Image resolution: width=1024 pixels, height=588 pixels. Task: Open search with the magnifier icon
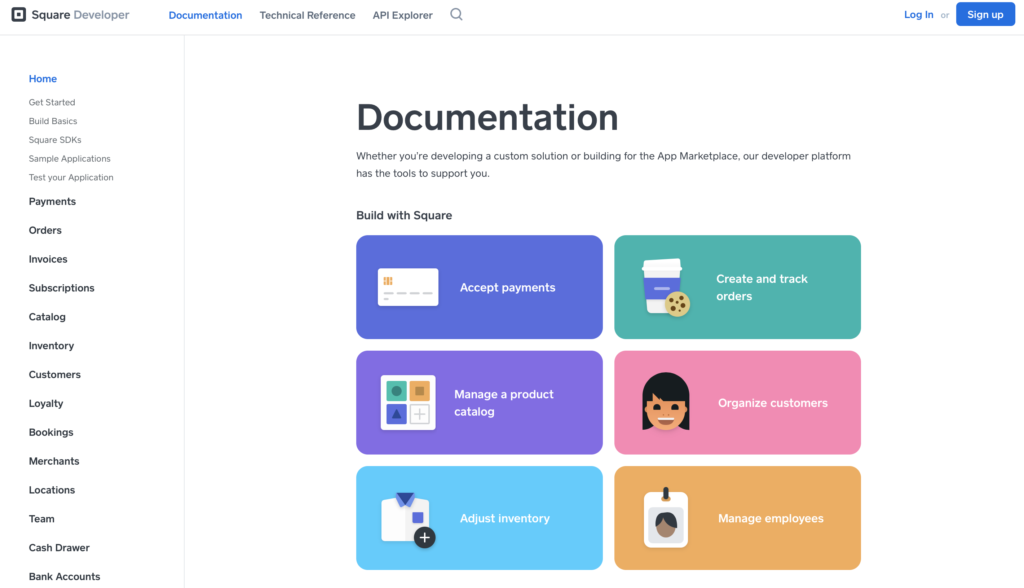pyautogui.click(x=456, y=14)
